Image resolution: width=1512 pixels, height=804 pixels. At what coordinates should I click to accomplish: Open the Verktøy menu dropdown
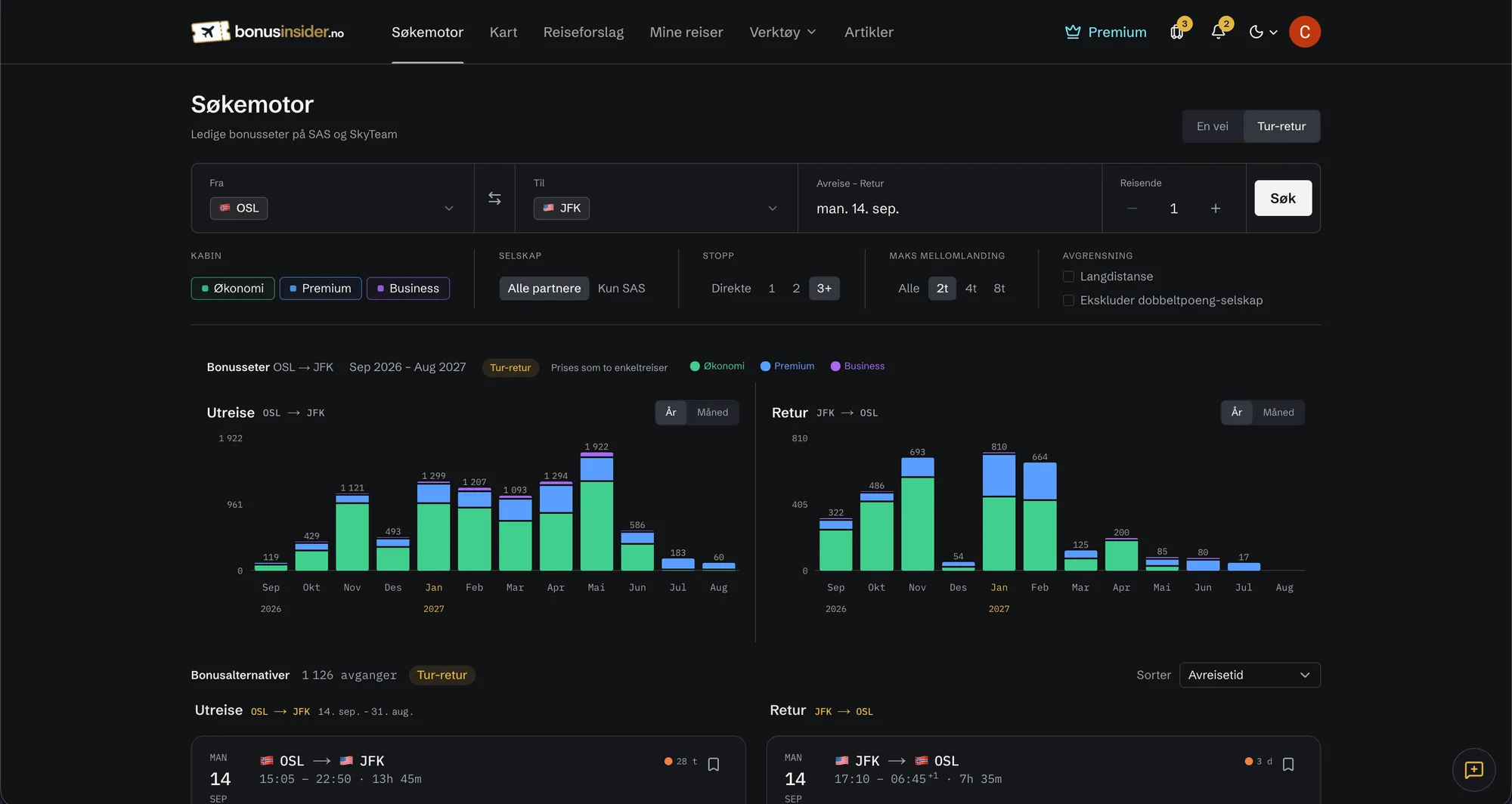pyautogui.click(x=782, y=32)
